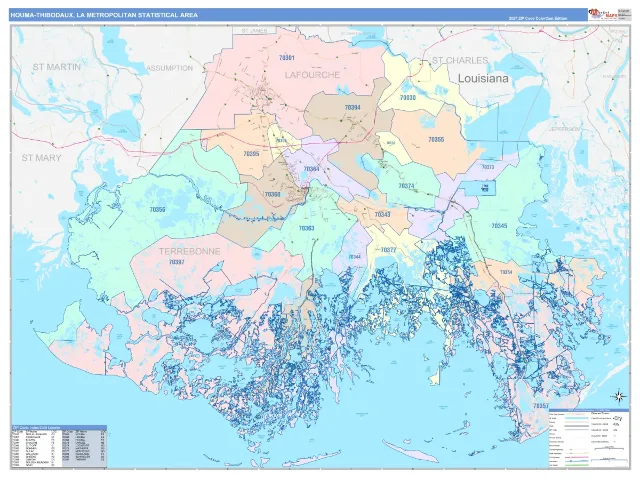This screenshot has width=640, height=480.
Task: Click the ZIP code index table
Action: [59, 447]
